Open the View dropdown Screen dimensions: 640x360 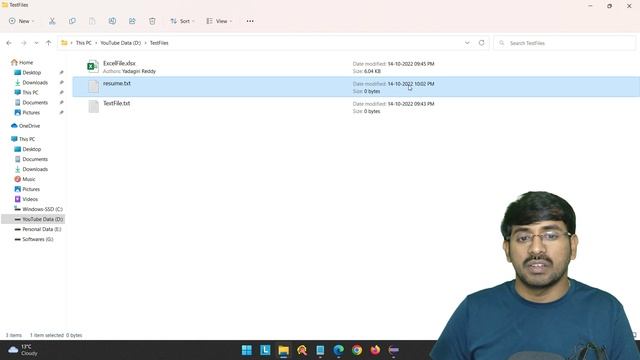click(219, 21)
